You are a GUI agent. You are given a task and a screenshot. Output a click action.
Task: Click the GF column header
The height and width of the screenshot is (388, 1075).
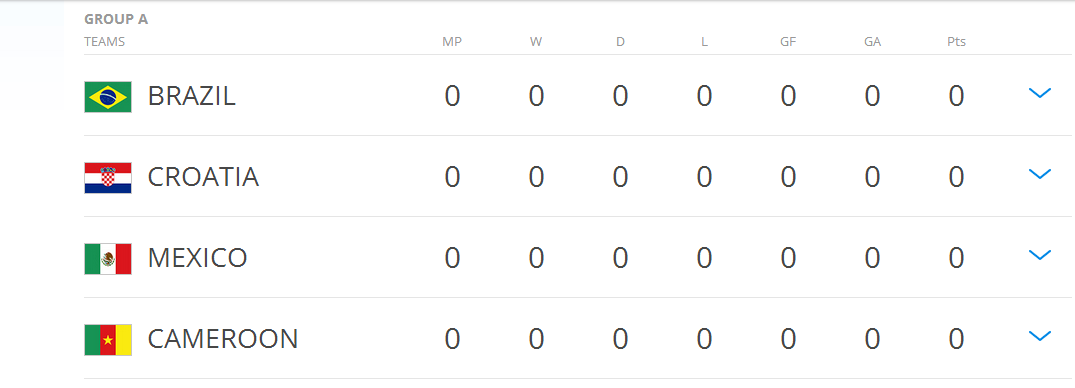click(788, 42)
